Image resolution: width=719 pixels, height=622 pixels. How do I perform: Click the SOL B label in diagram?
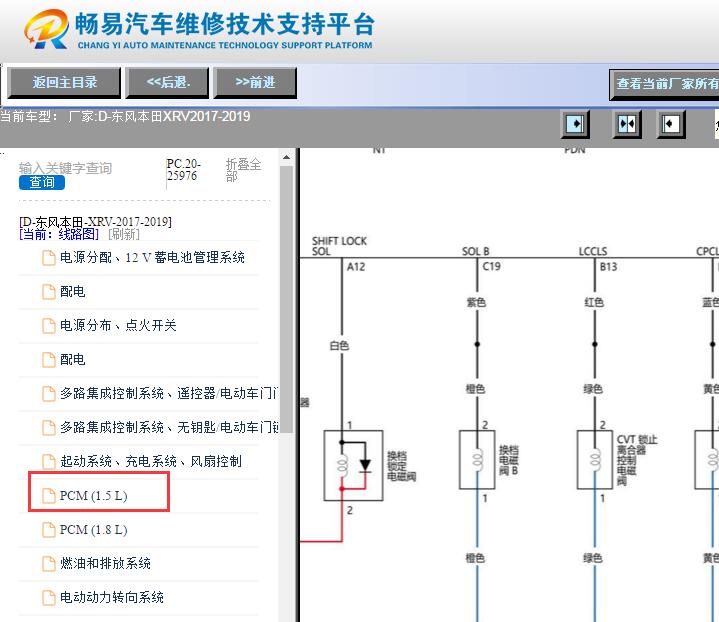pyautogui.click(x=475, y=251)
